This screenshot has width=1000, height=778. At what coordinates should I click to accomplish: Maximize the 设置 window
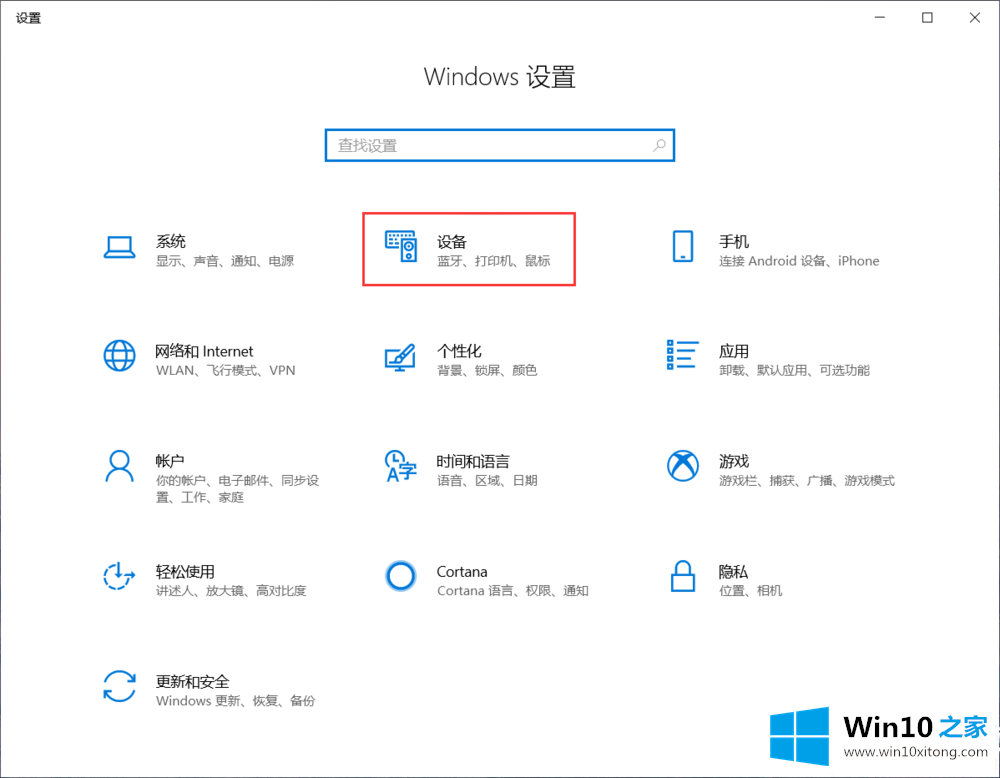pyautogui.click(x=927, y=18)
